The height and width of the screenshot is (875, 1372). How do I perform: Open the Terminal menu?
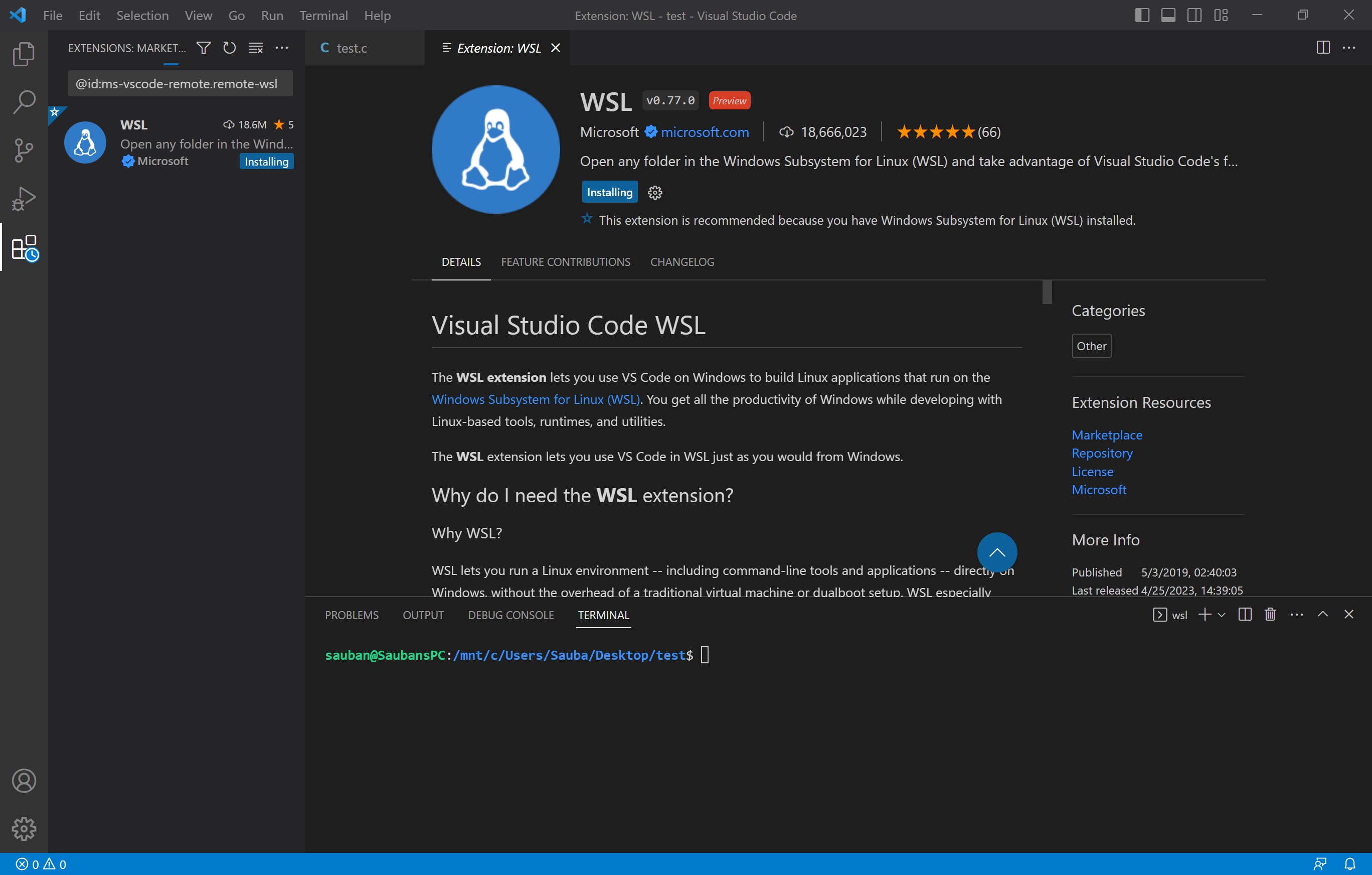(323, 16)
